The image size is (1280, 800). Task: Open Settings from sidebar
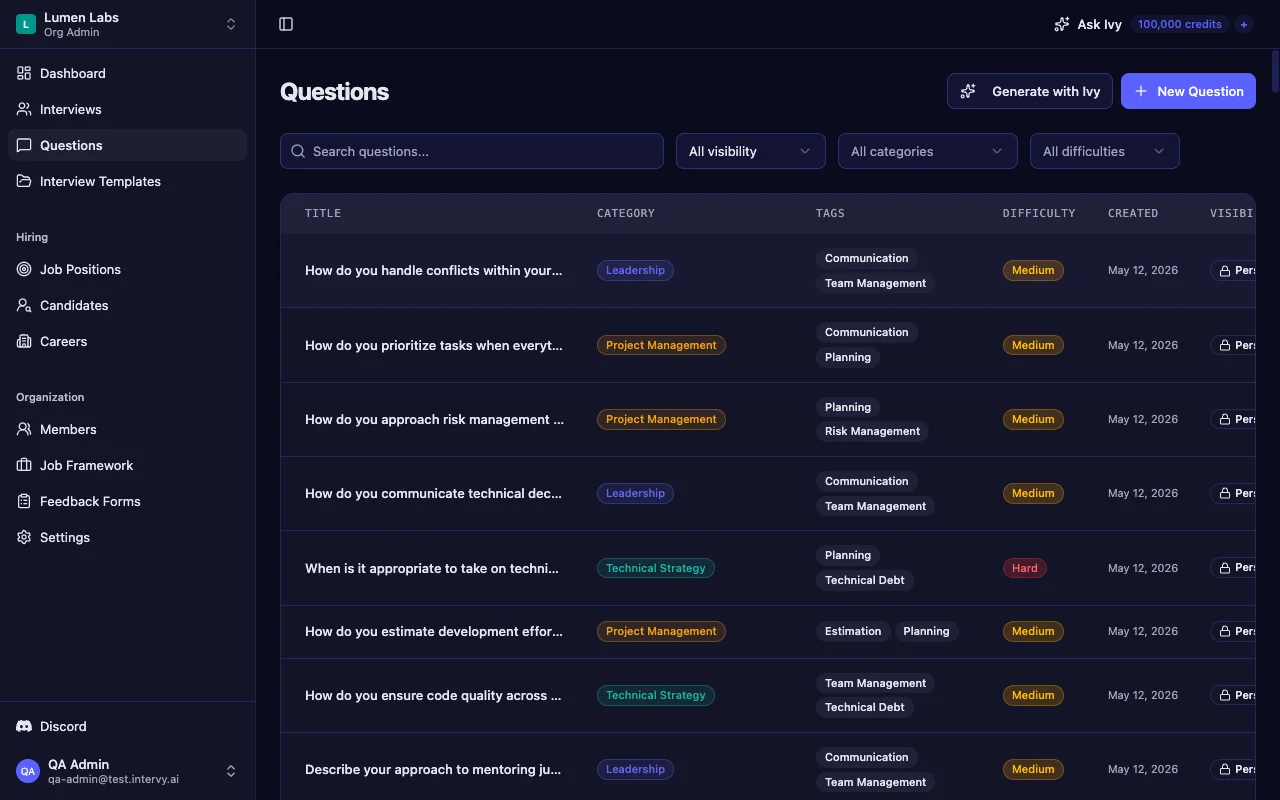click(127, 537)
